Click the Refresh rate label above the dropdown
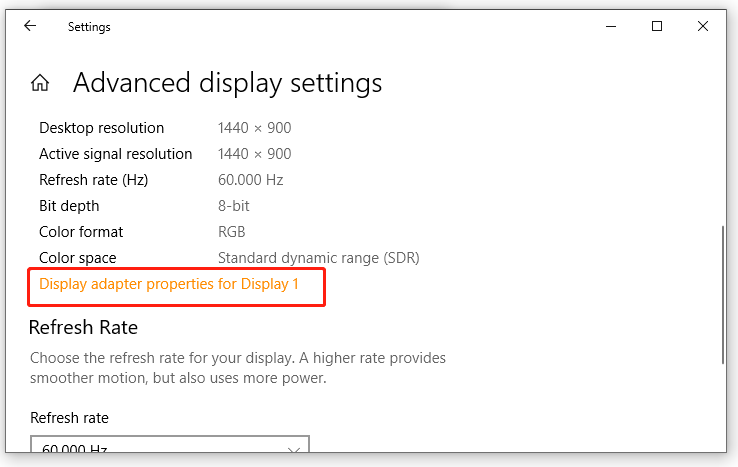 [69, 418]
